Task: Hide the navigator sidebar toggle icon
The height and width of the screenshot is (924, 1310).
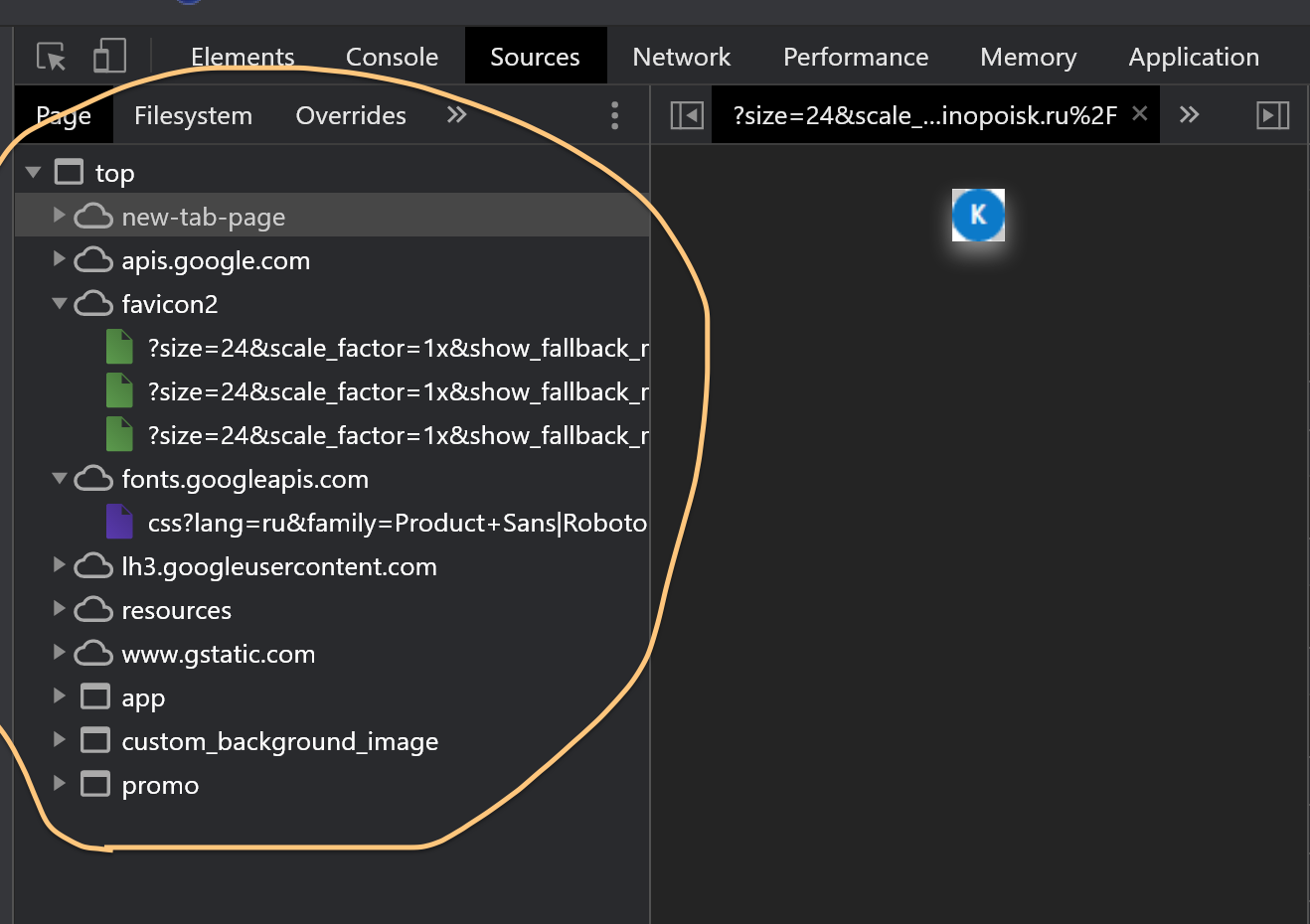Action: click(x=687, y=115)
